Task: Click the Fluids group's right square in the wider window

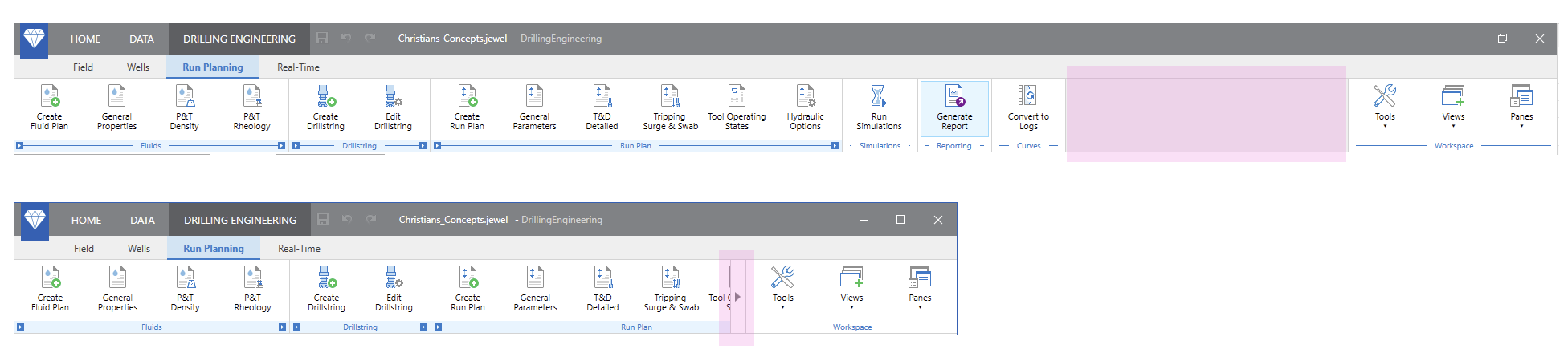Action: [x=281, y=146]
